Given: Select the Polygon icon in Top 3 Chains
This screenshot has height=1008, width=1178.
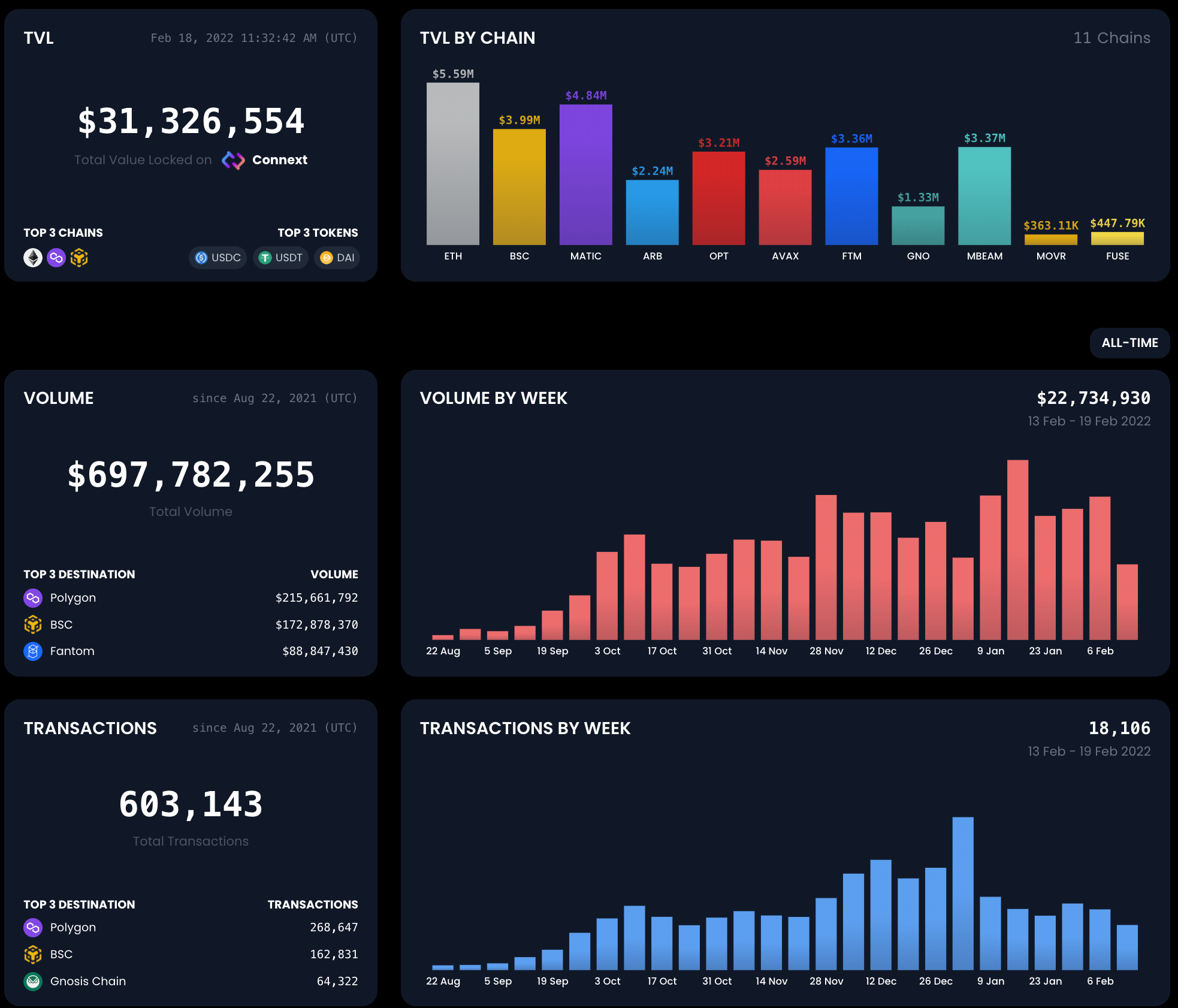Looking at the screenshot, I should (56, 258).
